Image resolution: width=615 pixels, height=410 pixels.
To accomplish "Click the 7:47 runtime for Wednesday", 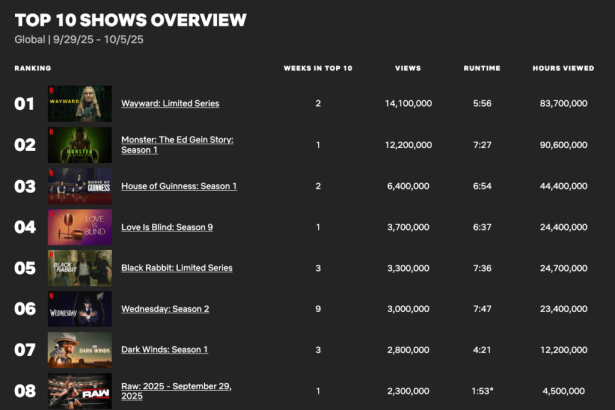I will (x=482, y=309).
